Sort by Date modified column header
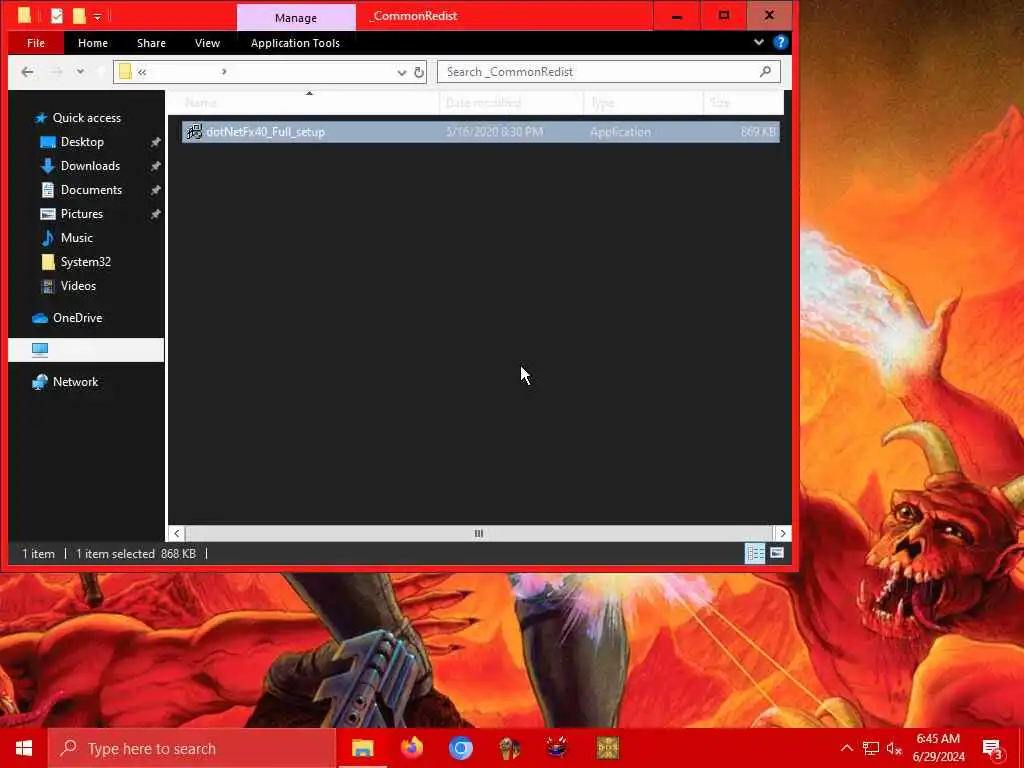This screenshot has height=768, width=1024. coord(511,103)
